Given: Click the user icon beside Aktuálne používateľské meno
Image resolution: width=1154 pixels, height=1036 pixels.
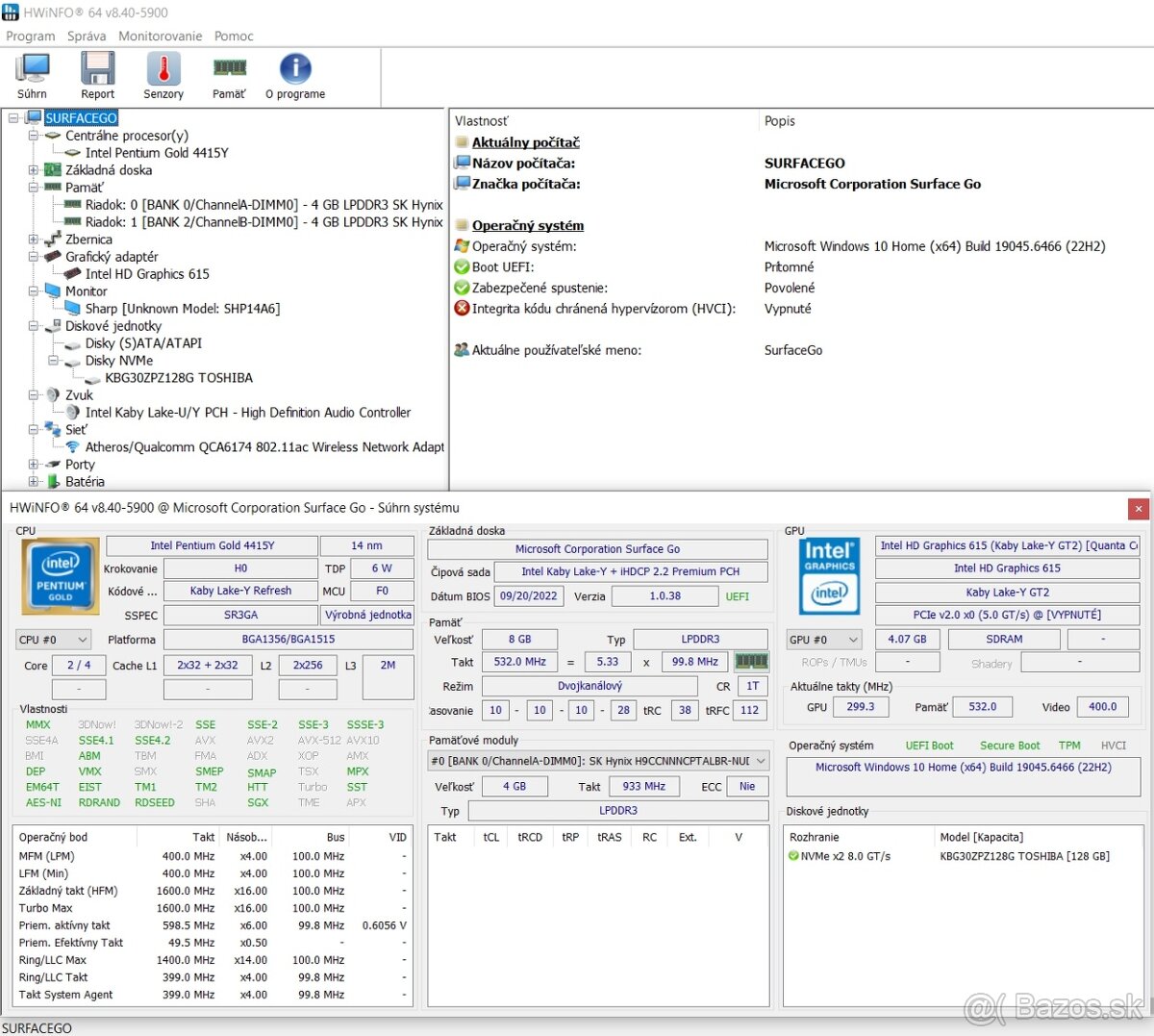Looking at the screenshot, I should coord(462,350).
